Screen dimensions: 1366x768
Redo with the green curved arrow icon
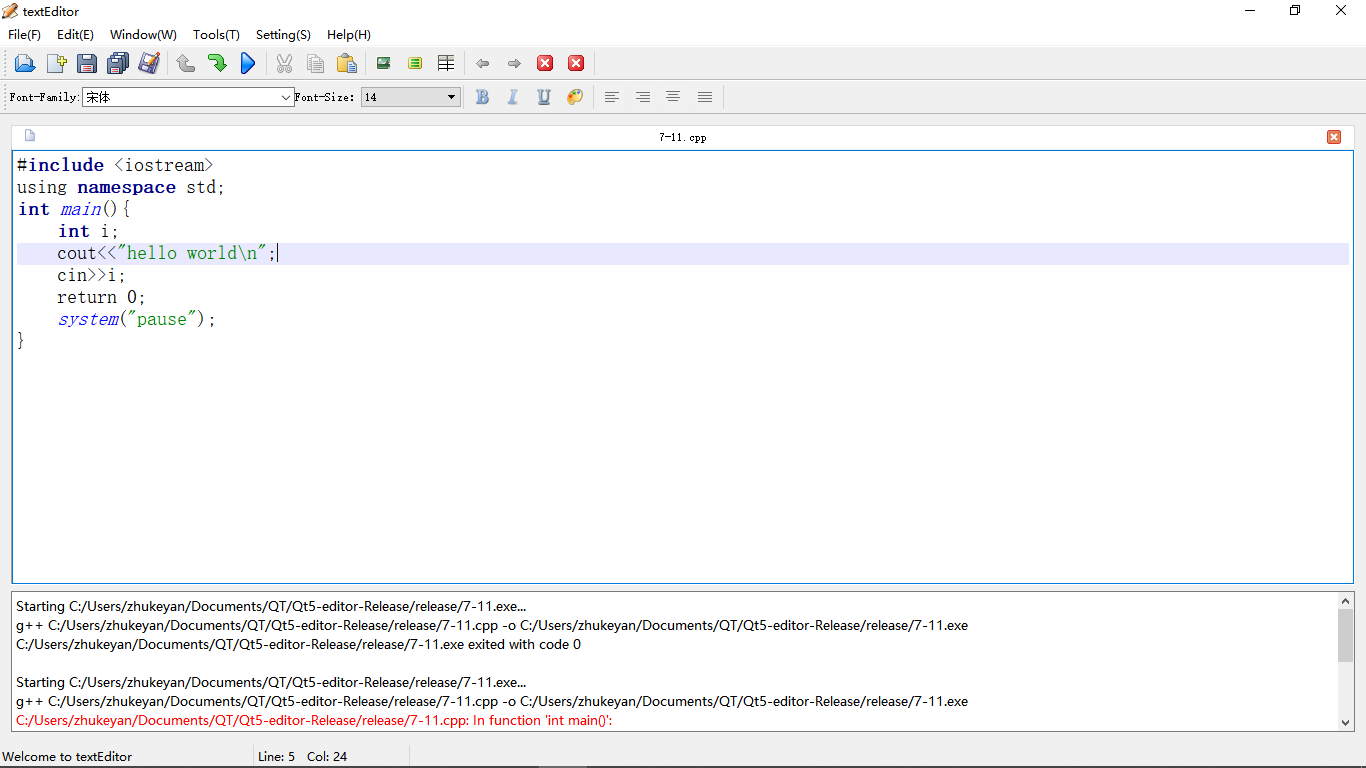click(x=217, y=63)
